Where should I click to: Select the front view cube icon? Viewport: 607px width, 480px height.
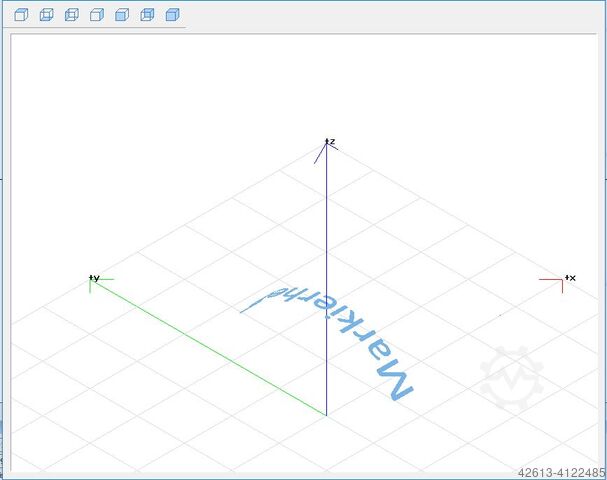pyautogui.click(x=122, y=15)
